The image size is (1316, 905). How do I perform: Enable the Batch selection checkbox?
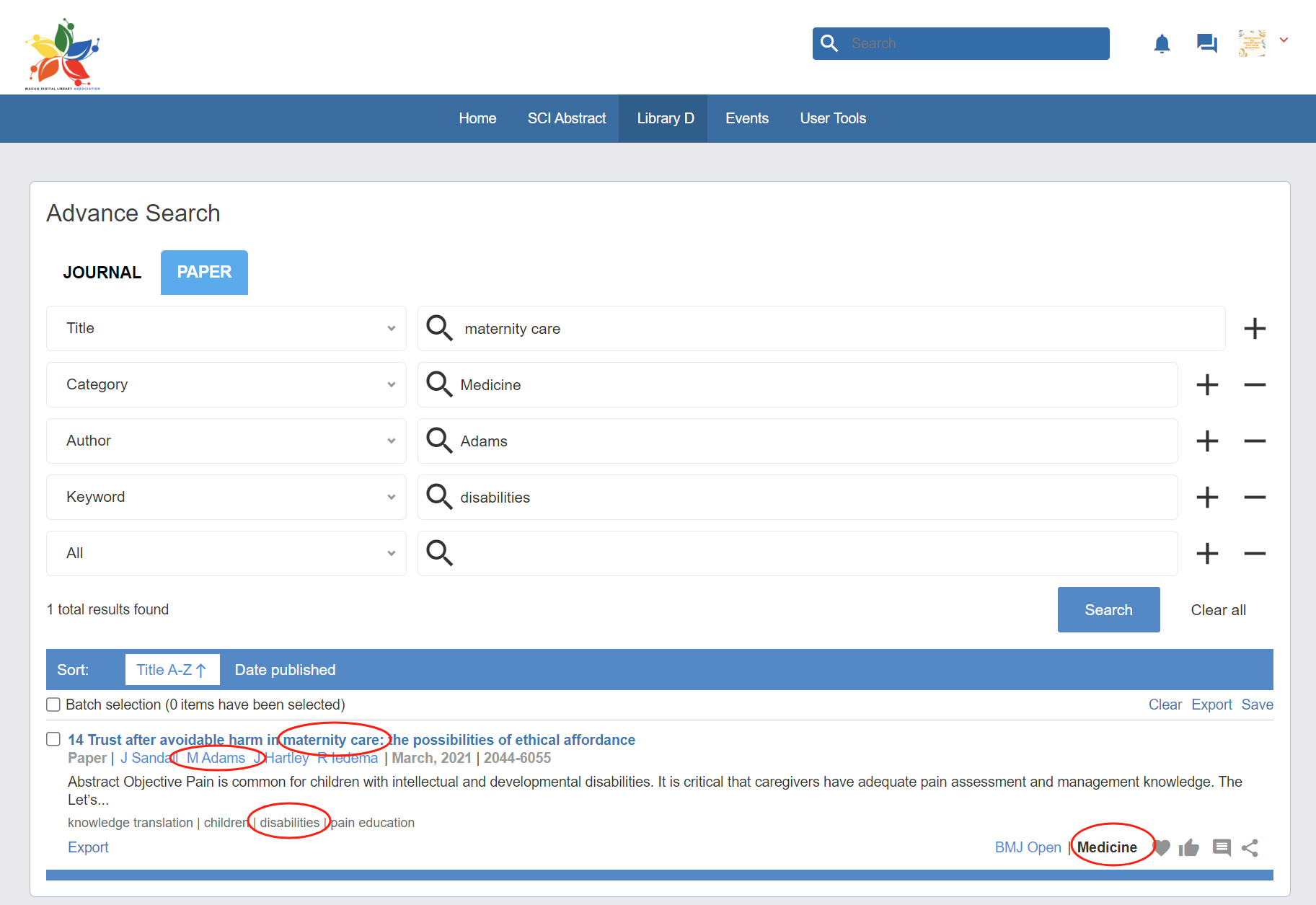[53, 705]
